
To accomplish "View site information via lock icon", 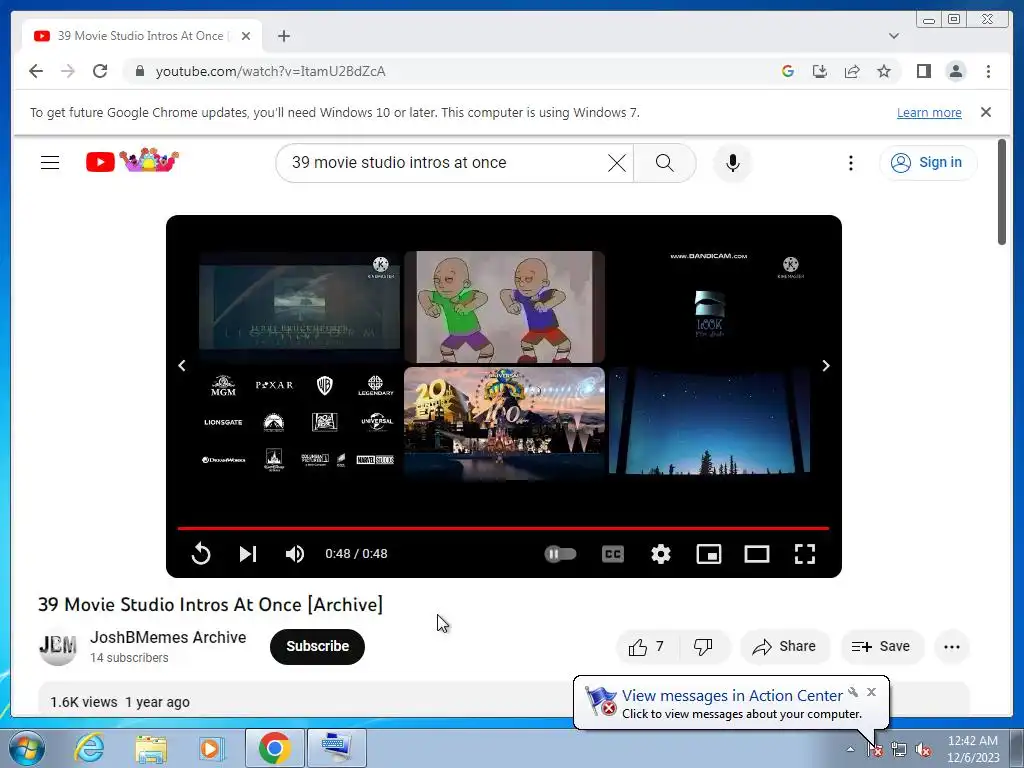I will [140, 71].
